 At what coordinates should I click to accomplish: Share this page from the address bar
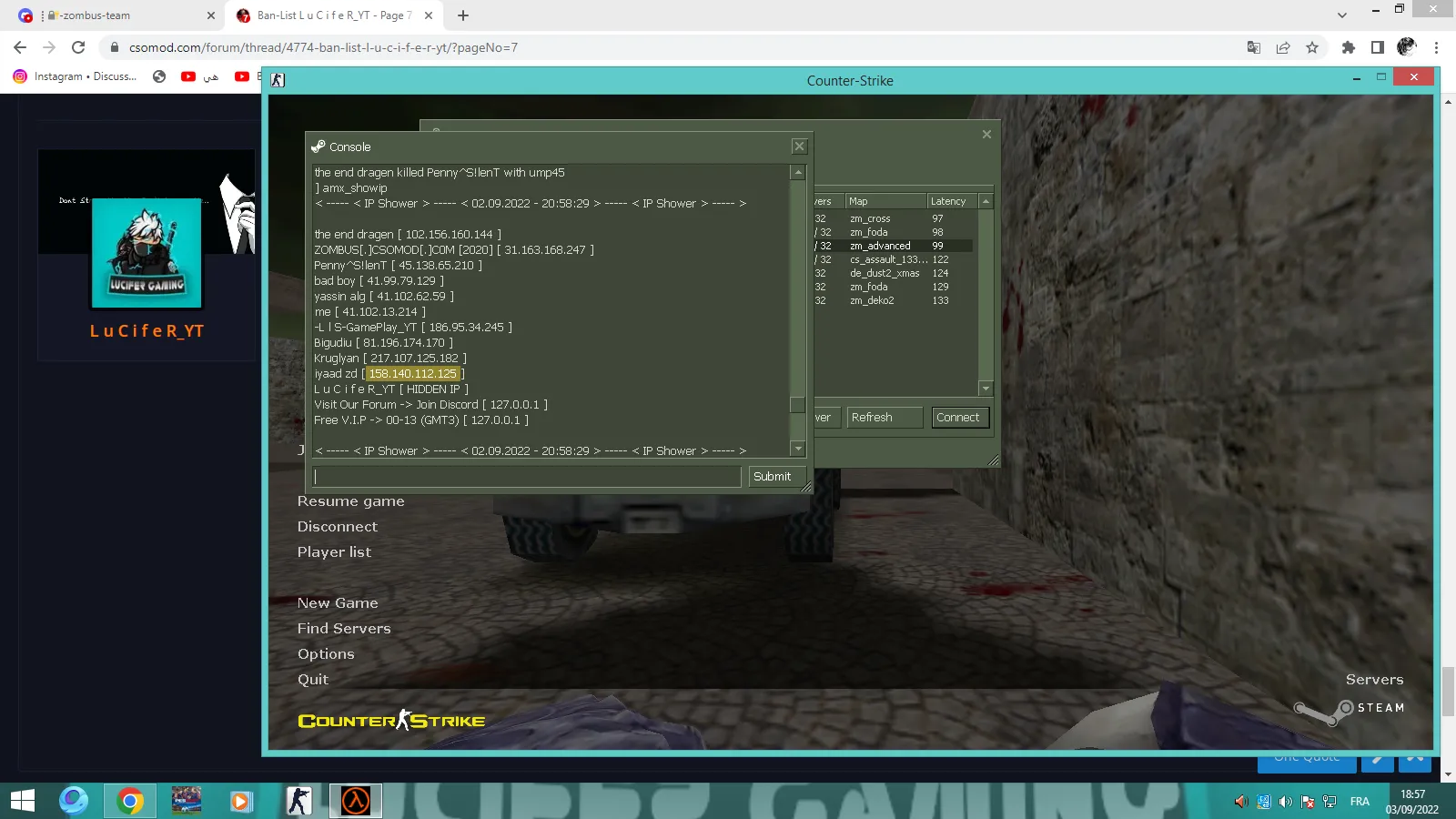tap(1283, 47)
